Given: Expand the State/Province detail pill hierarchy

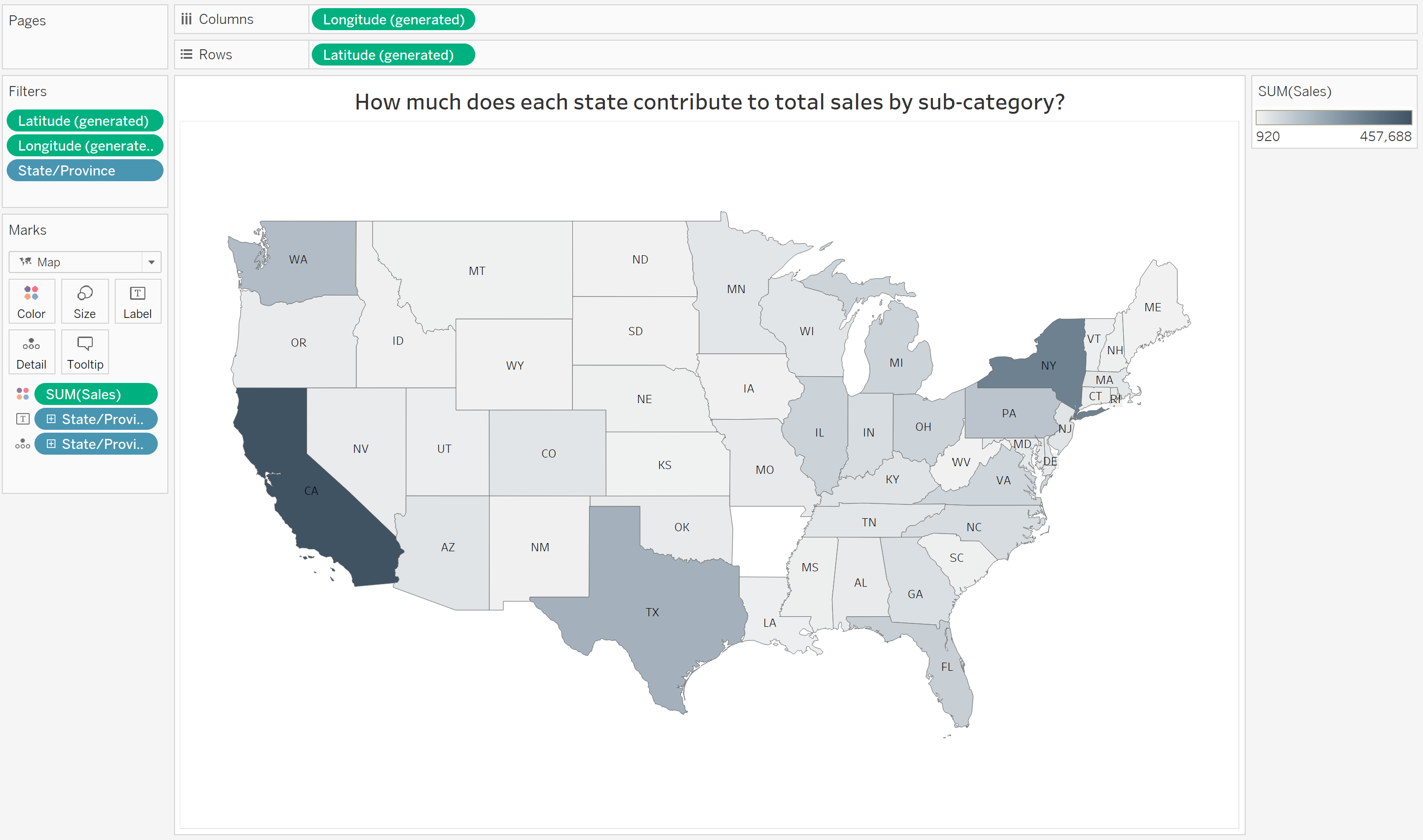Looking at the screenshot, I should (51, 444).
